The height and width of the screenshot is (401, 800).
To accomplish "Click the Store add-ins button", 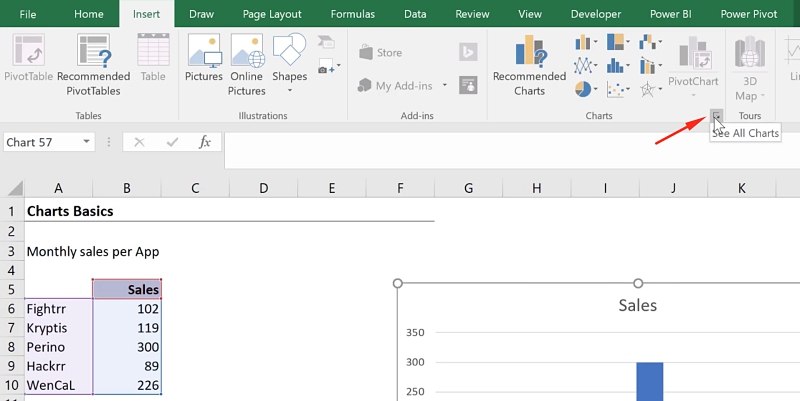I will coord(378,53).
